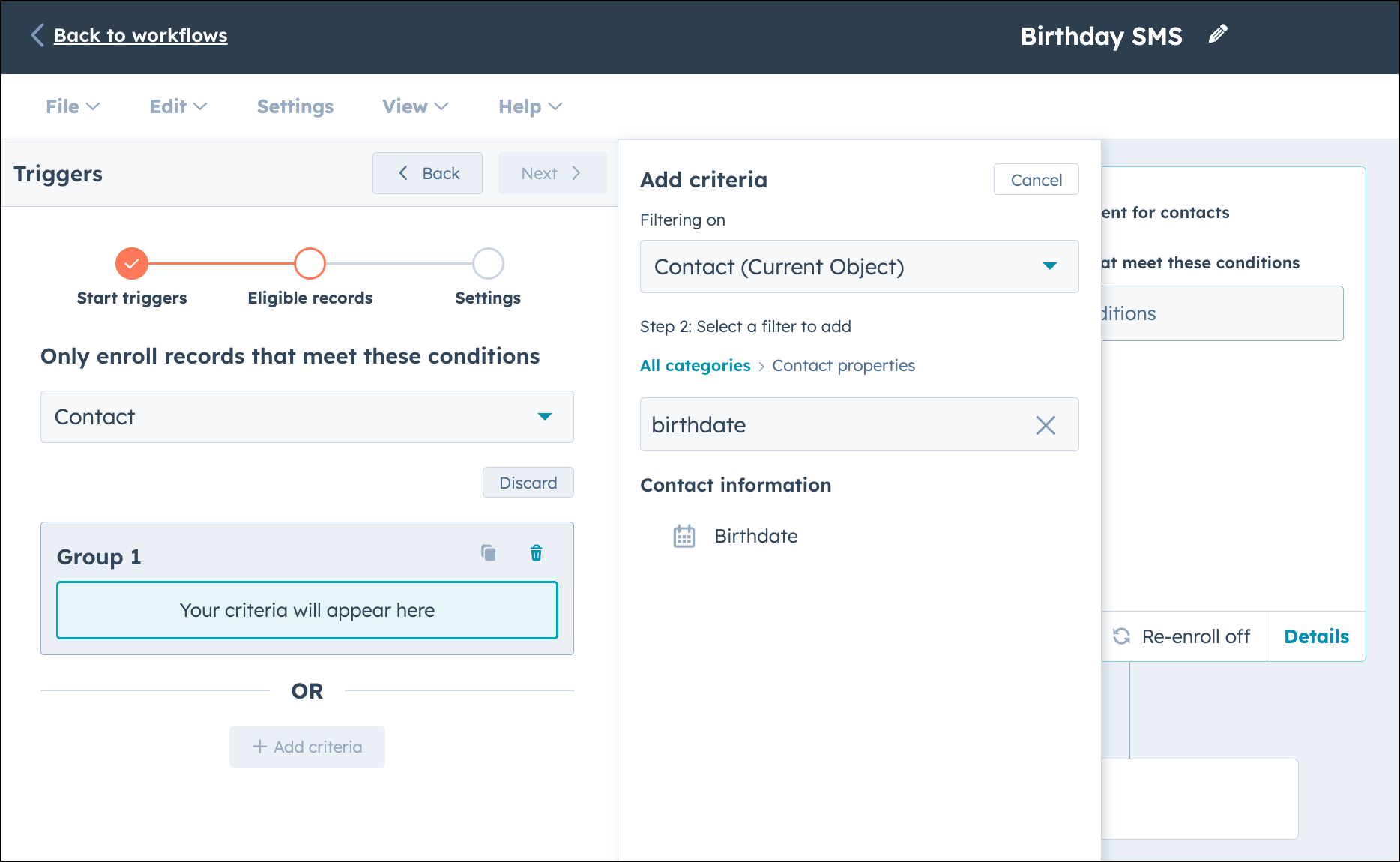The height and width of the screenshot is (862, 1400).
Task: Open the View menu
Action: pyautogui.click(x=415, y=106)
